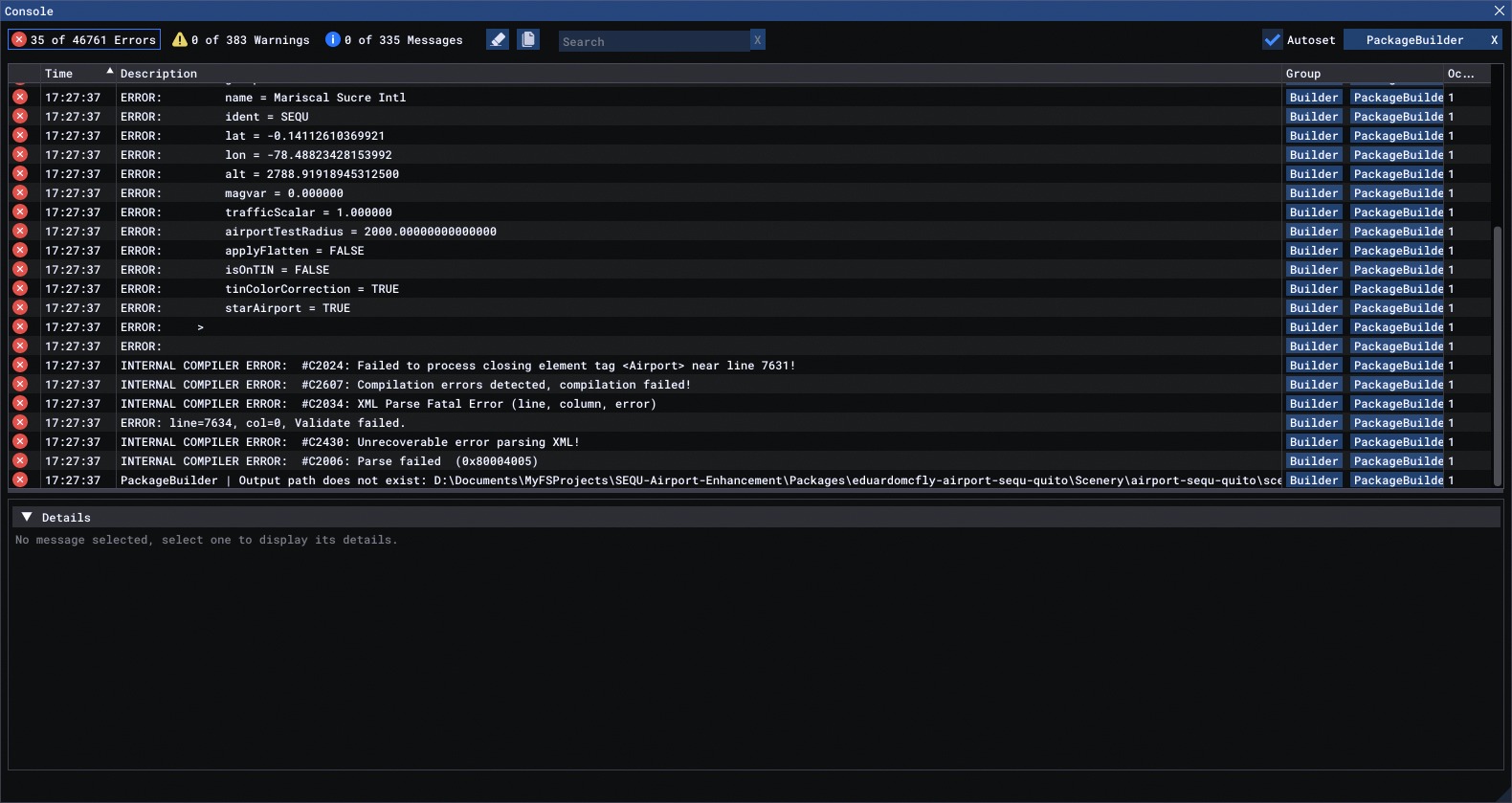Select error #C2024 Failed to process closing element

(750, 366)
